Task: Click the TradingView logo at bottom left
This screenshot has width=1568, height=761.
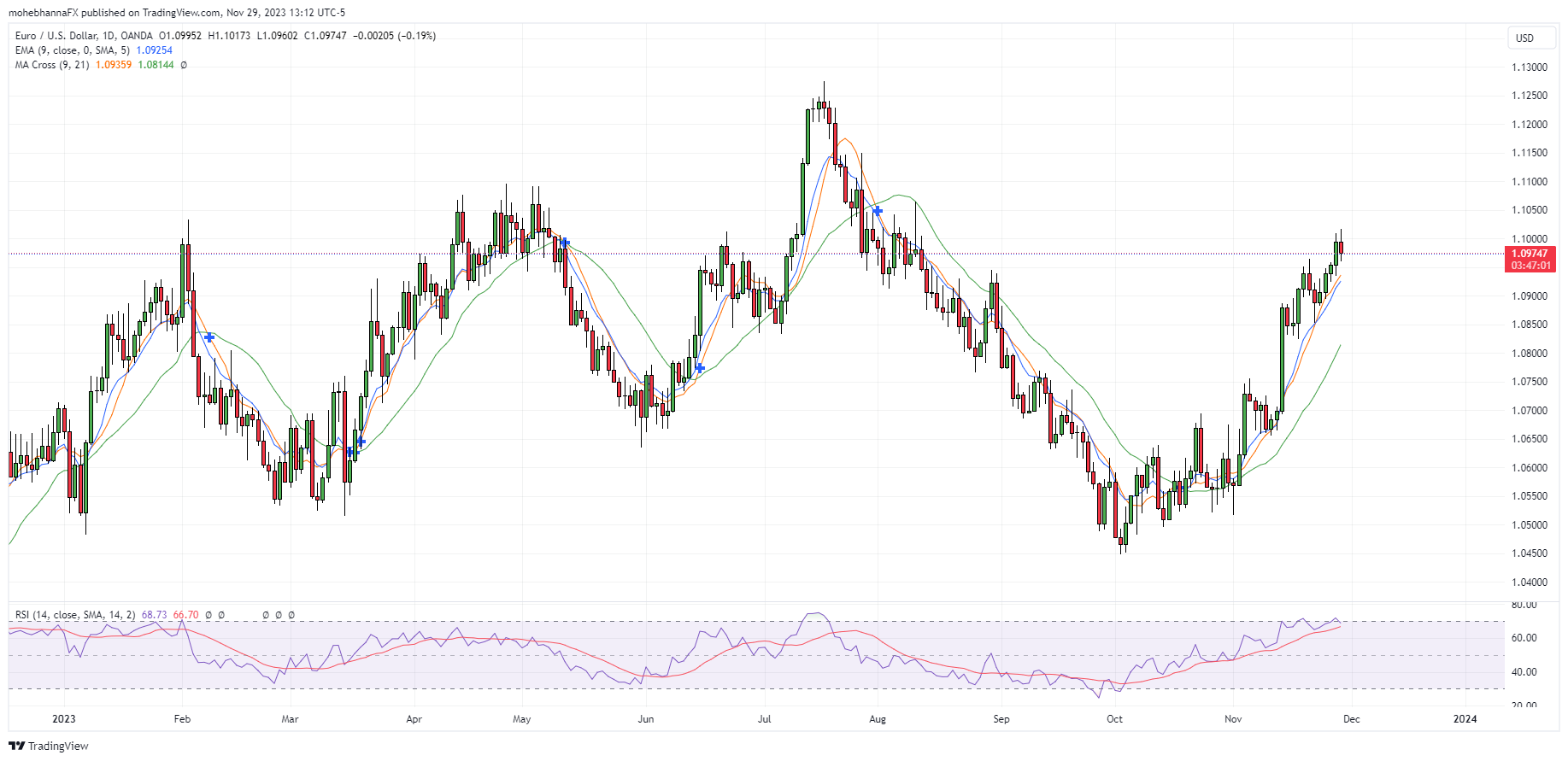Action: click(x=49, y=746)
